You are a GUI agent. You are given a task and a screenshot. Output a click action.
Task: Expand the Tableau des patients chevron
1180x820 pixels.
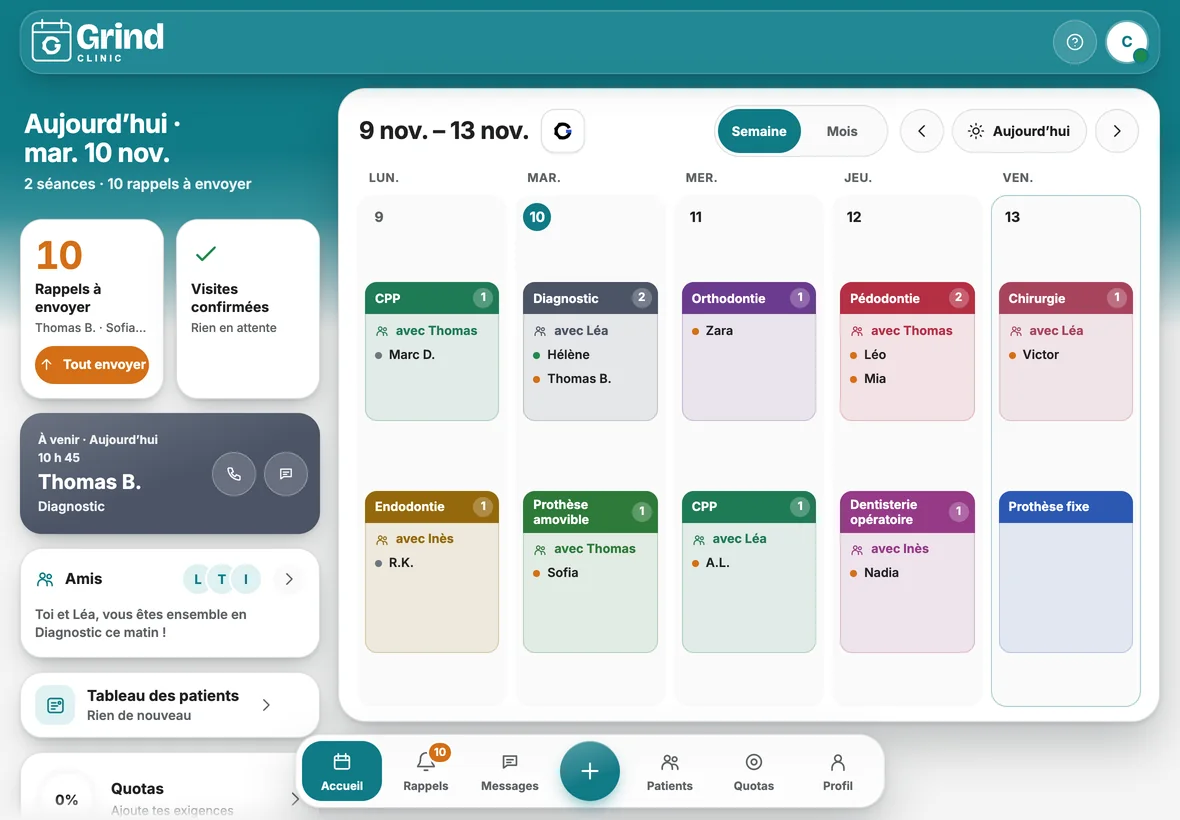coord(266,705)
